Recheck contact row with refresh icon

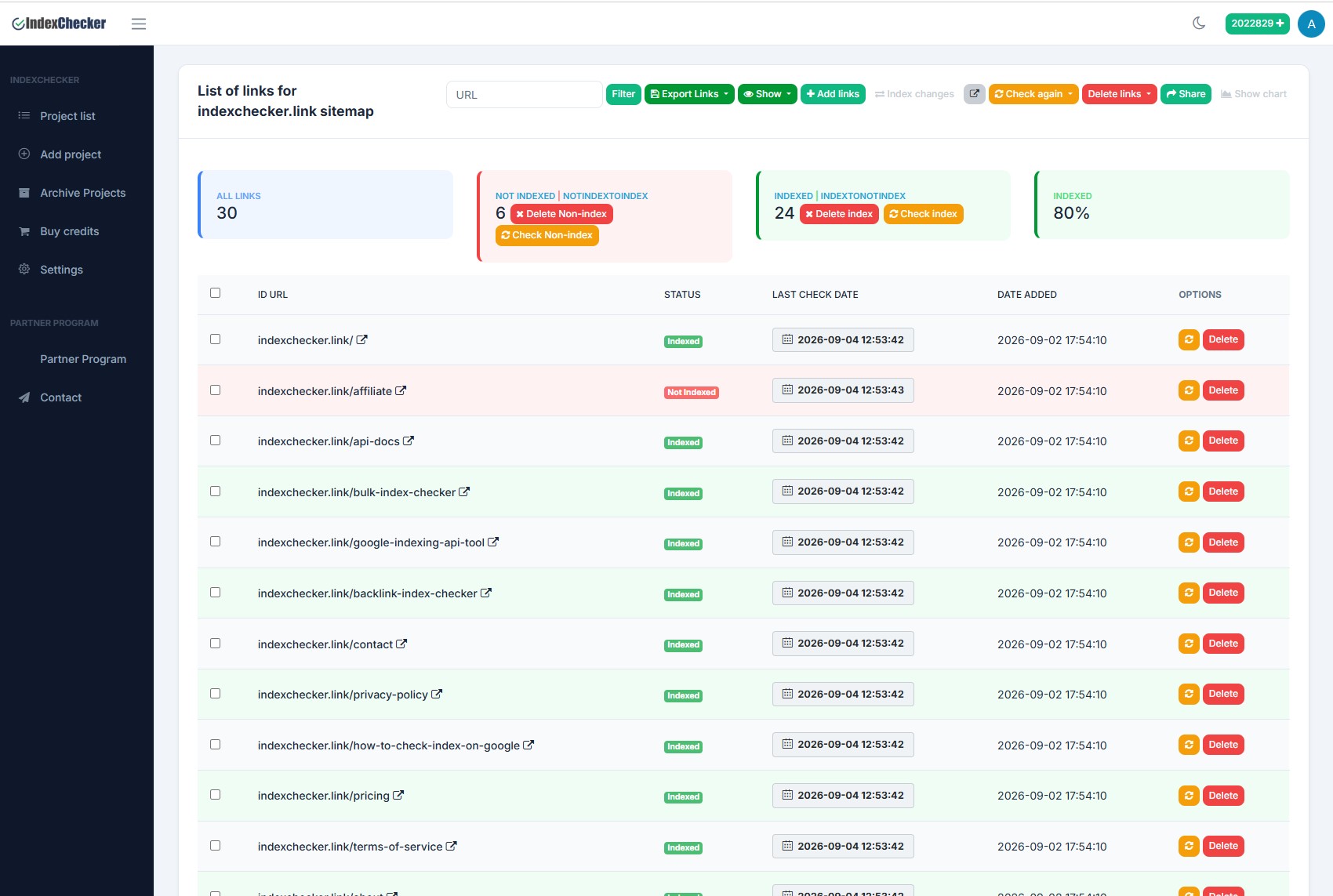point(1189,644)
